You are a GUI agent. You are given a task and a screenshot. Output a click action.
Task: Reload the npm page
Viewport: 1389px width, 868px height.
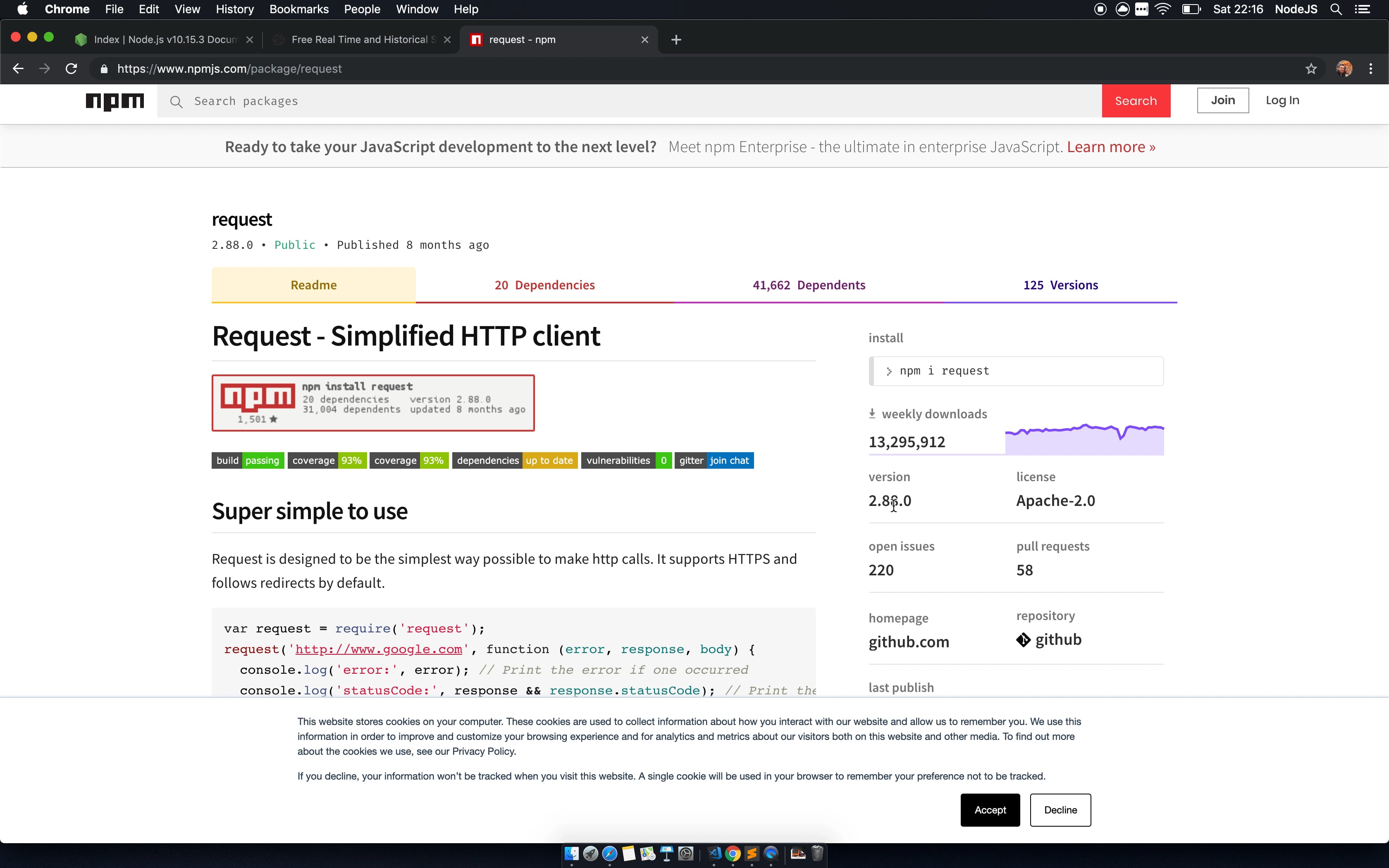71,69
